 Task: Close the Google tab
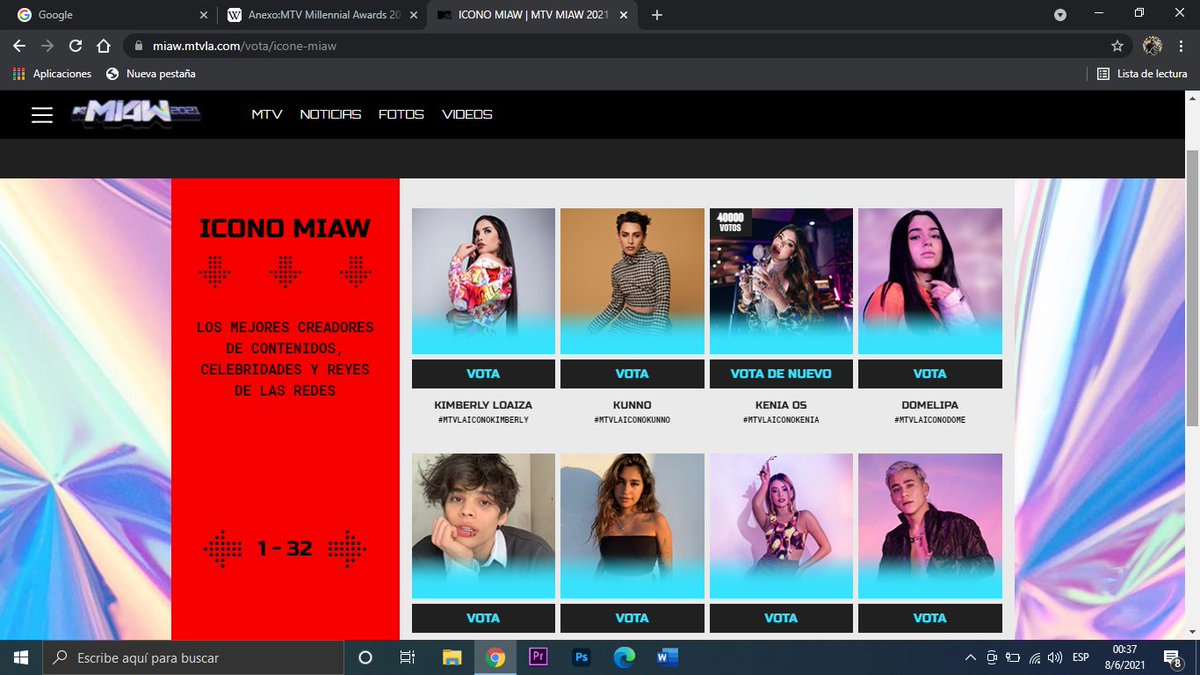click(x=203, y=15)
